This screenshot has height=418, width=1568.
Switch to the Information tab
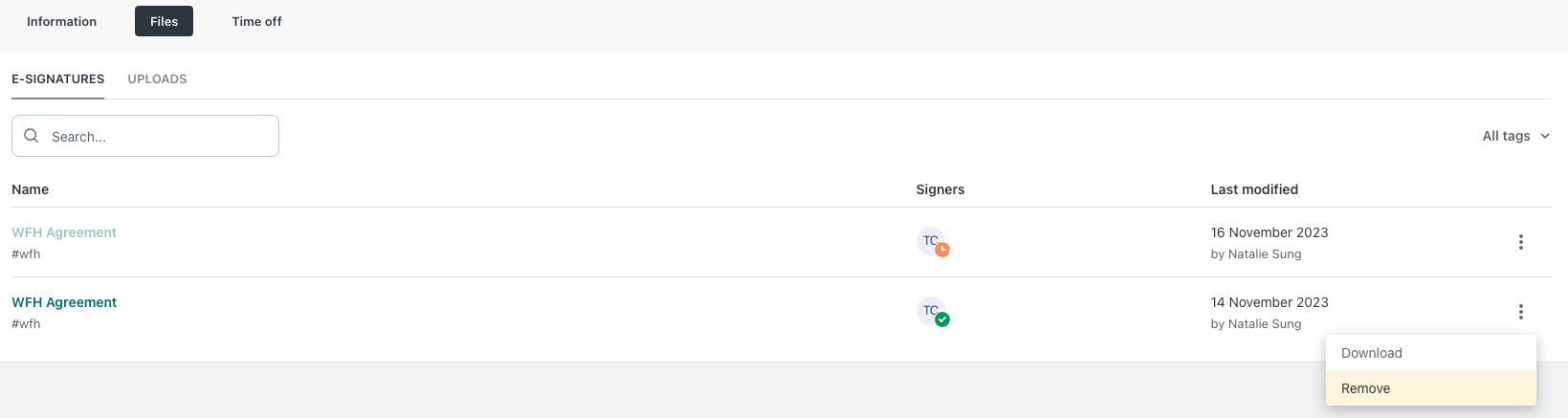pyautogui.click(x=61, y=21)
